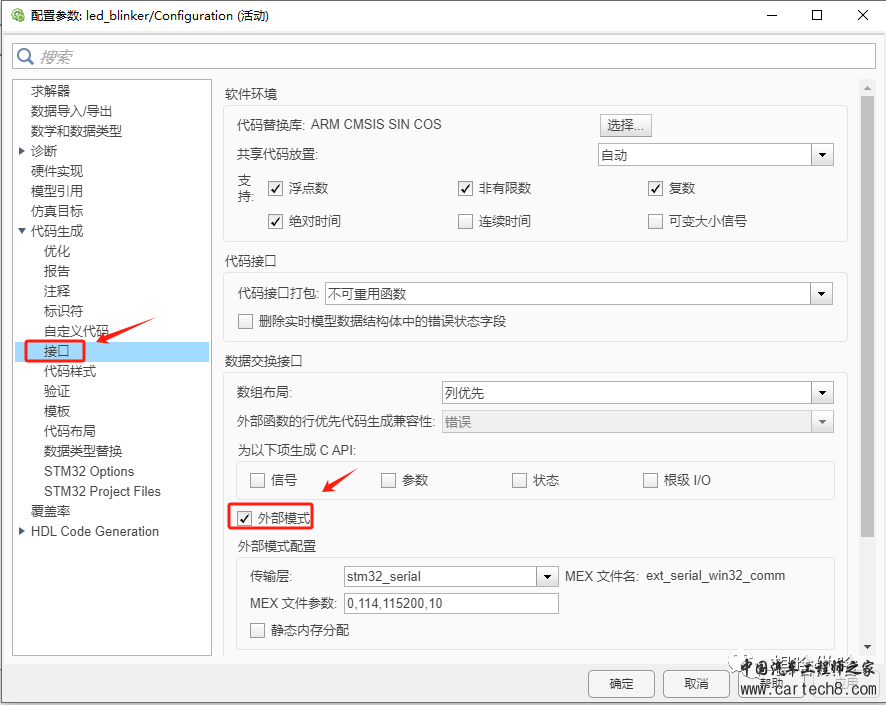
Task: Click the scrollbar down arrow
Action: [x=867, y=647]
